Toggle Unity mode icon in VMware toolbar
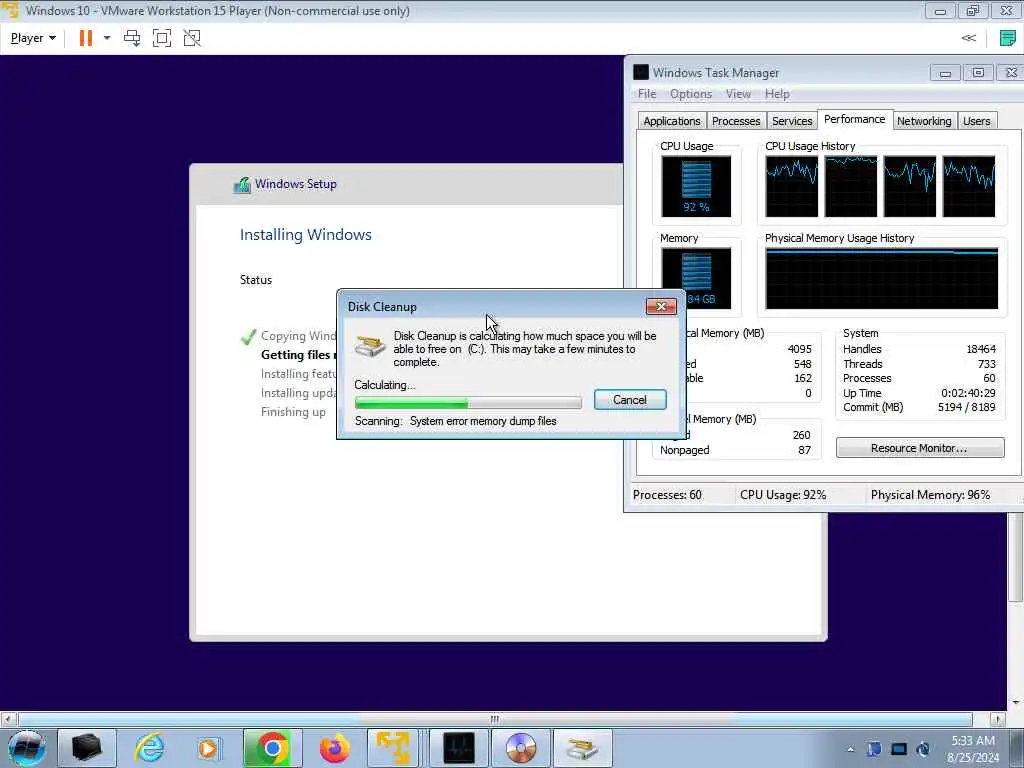This screenshot has width=1024, height=768. pos(192,38)
